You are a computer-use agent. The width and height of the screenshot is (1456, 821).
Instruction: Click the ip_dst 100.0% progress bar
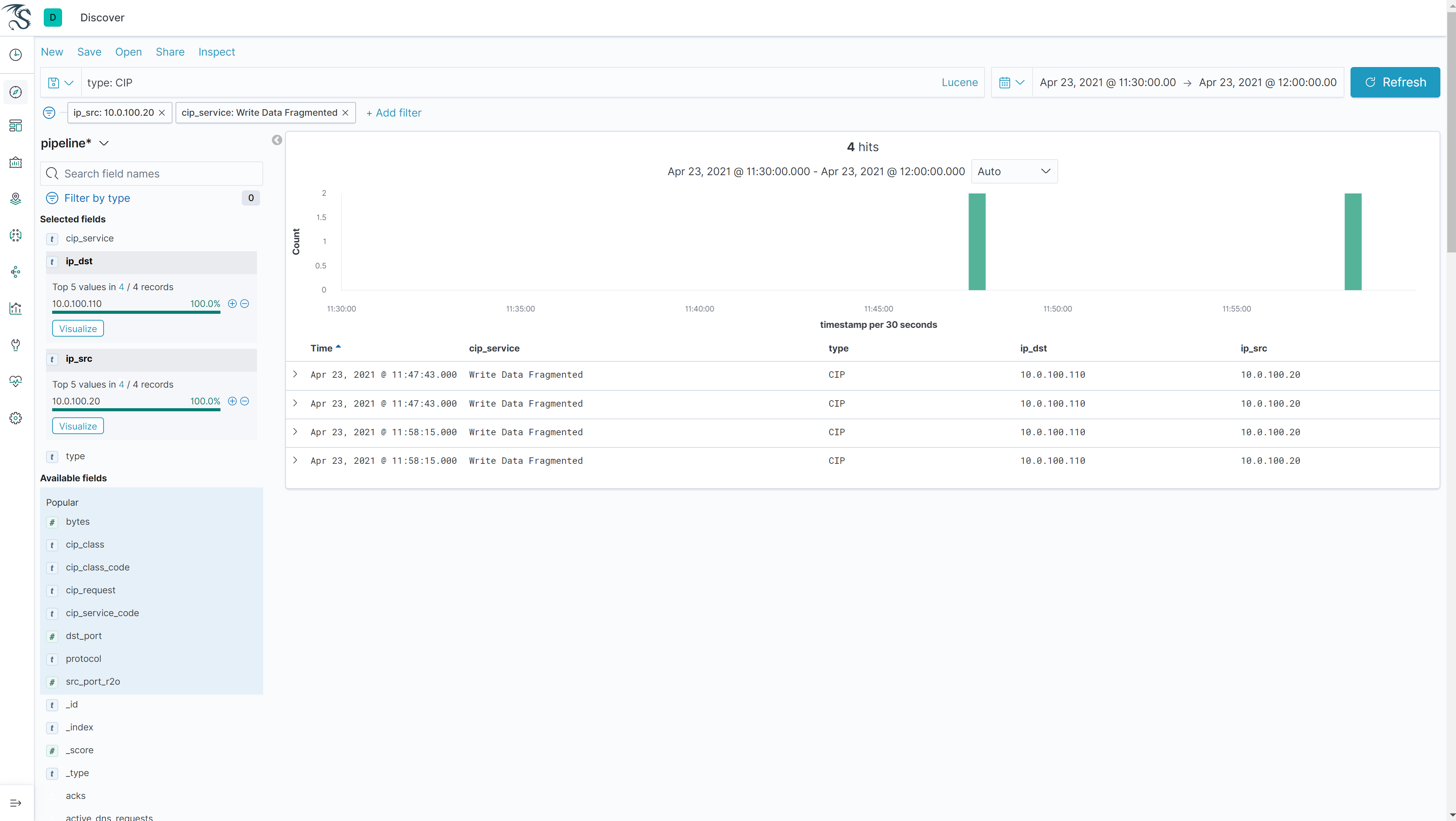click(136, 312)
